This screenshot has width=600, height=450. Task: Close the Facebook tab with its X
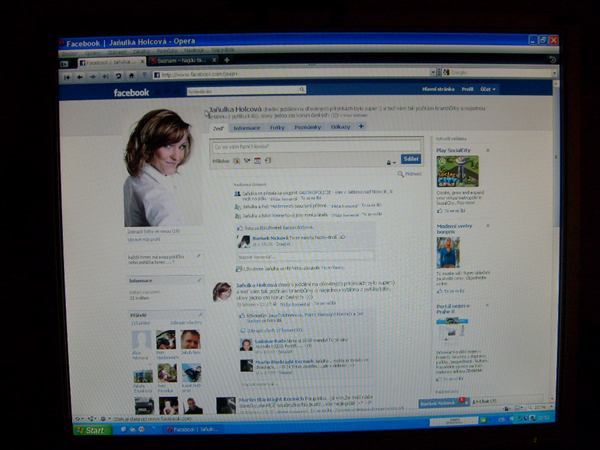pyautogui.click(x=143, y=61)
